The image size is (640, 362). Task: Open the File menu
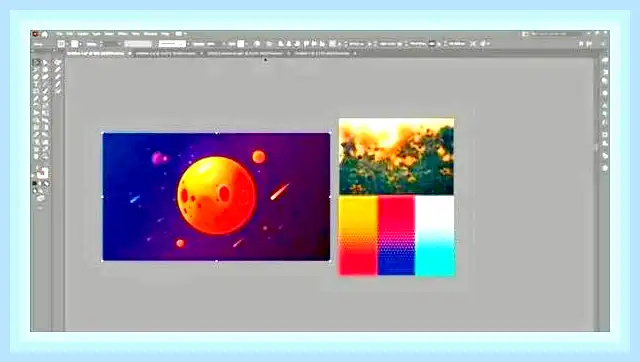pyautogui.click(x=60, y=34)
